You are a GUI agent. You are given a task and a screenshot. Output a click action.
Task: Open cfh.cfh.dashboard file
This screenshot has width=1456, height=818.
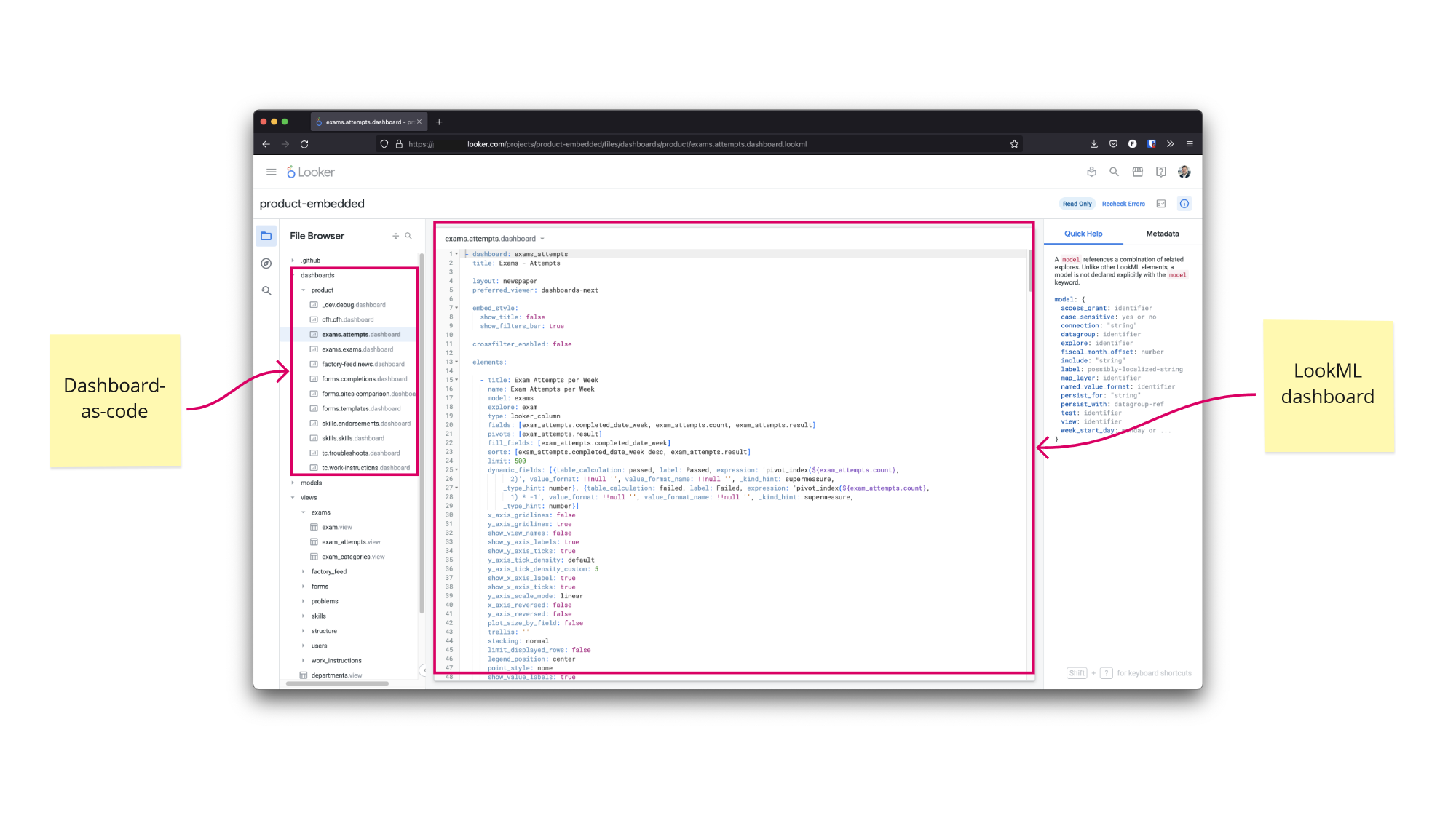(x=348, y=319)
